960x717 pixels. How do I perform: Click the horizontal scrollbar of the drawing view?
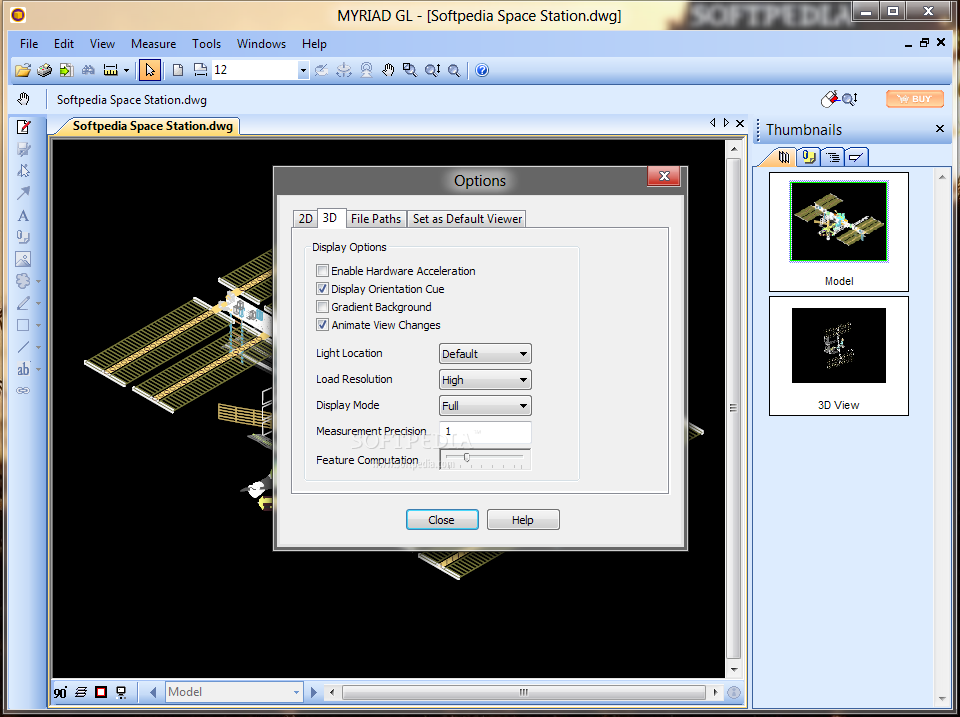click(523, 693)
